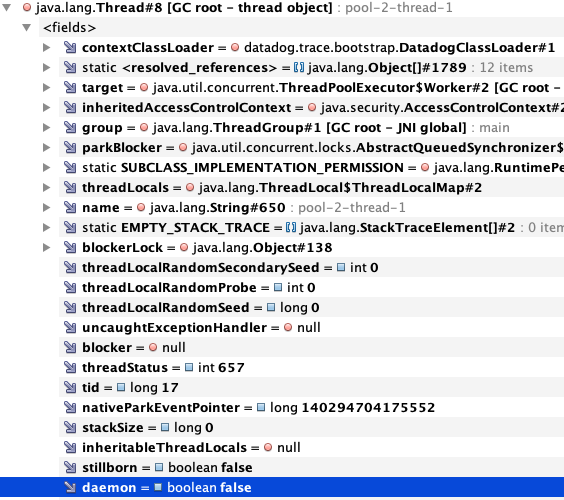Click the pool-2-thread-1 string value

[x=352, y=208]
